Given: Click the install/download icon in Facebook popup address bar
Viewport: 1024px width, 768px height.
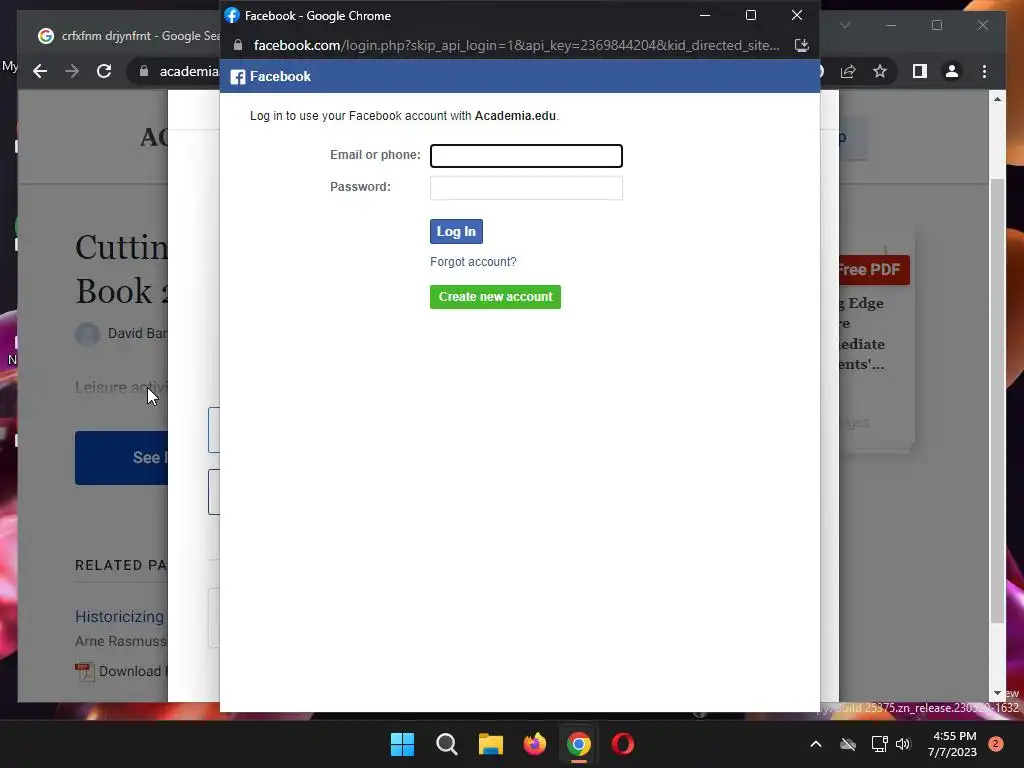Looking at the screenshot, I should tap(801, 45).
